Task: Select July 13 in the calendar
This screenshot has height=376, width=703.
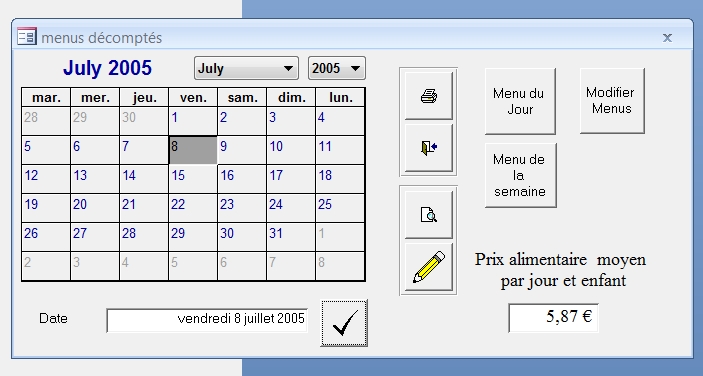Action: 95,179
